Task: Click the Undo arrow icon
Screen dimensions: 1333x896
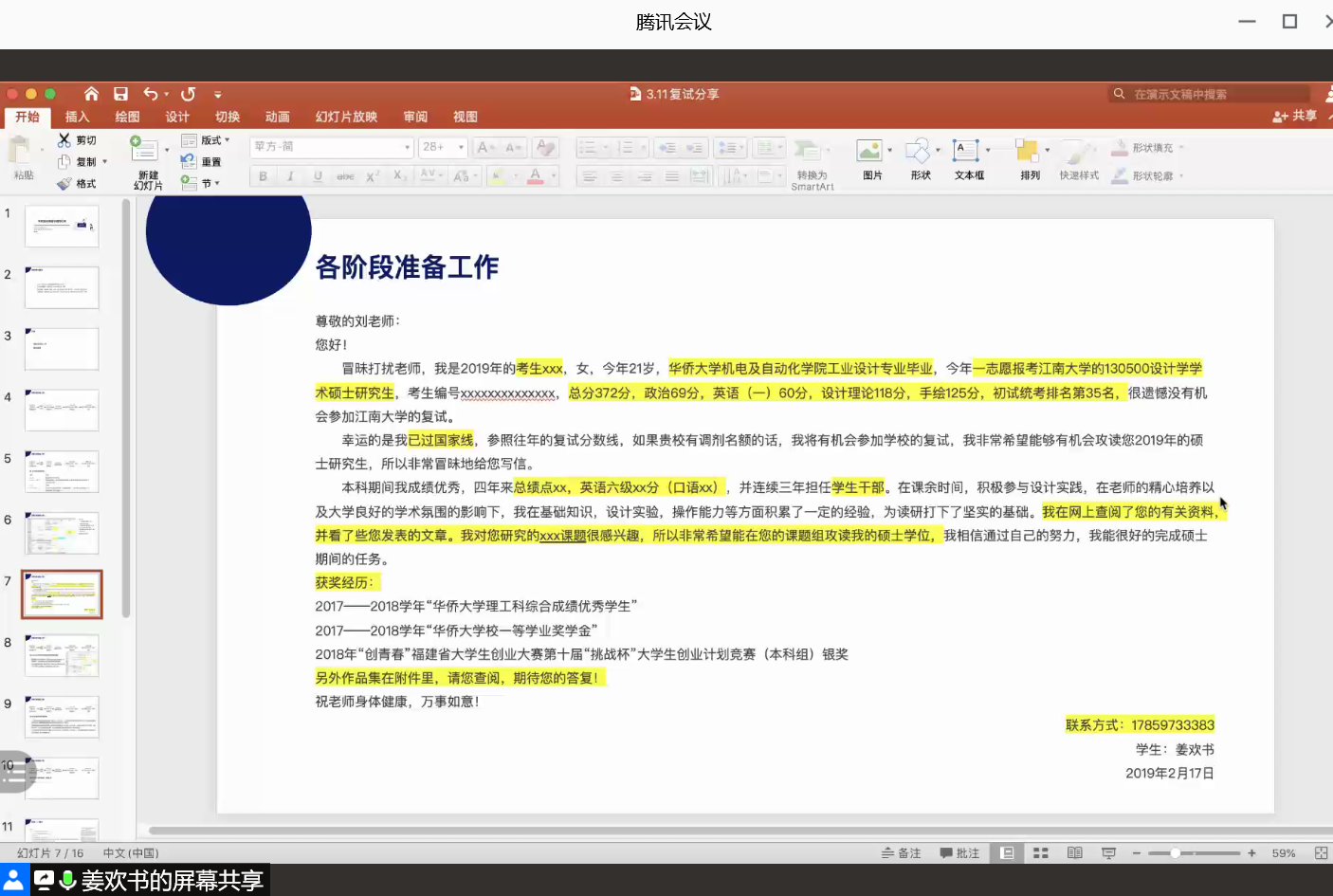Action: click(x=151, y=94)
